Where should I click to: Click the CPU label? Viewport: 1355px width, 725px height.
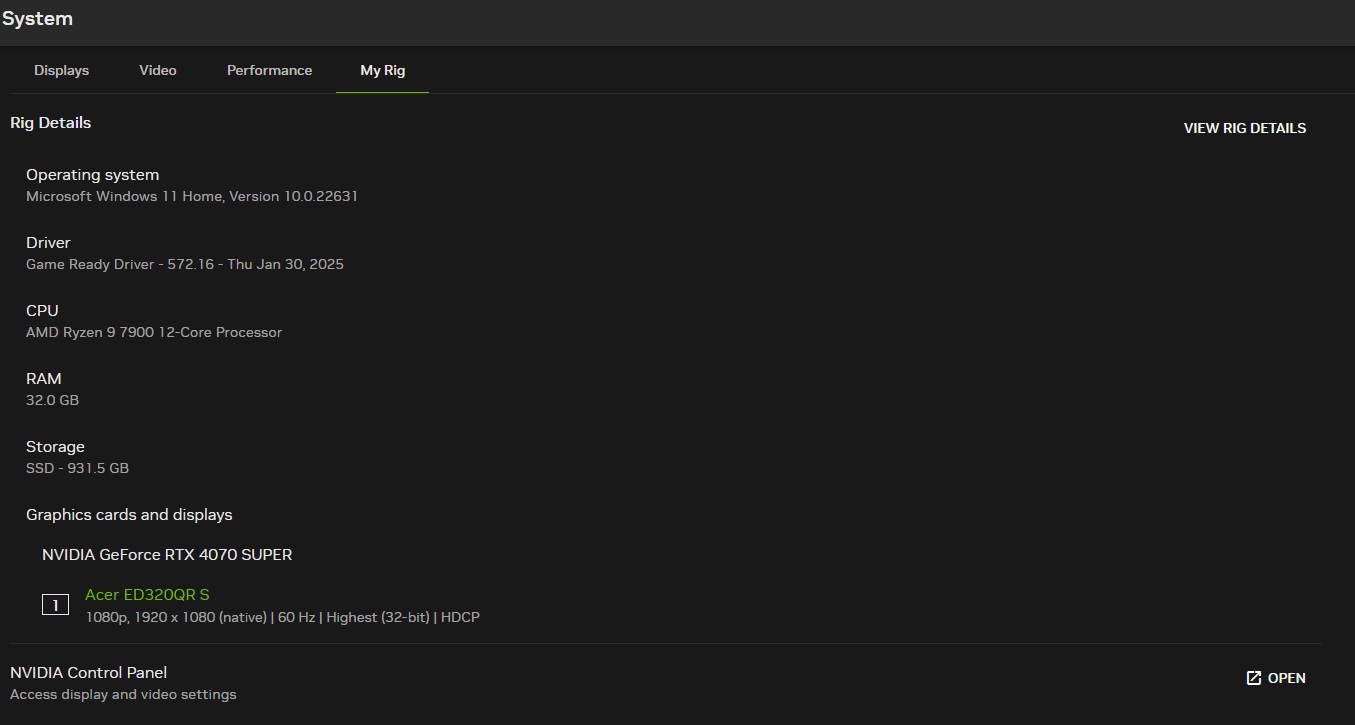42,311
